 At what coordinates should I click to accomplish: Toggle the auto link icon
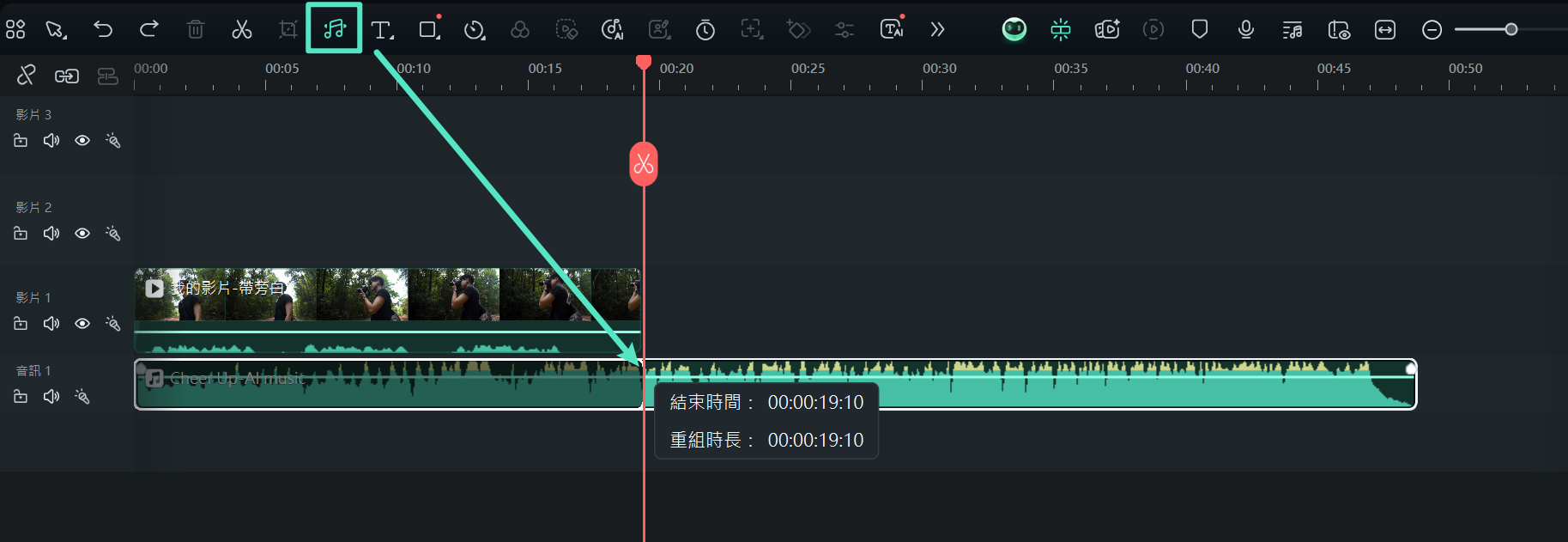pyautogui.click(x=67, y=76)
